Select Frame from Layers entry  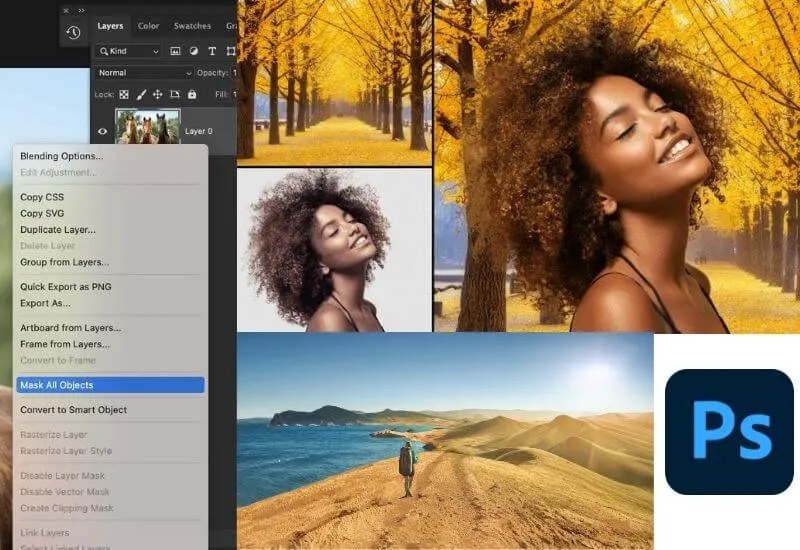pyautogui.click(x=110, y=344)
